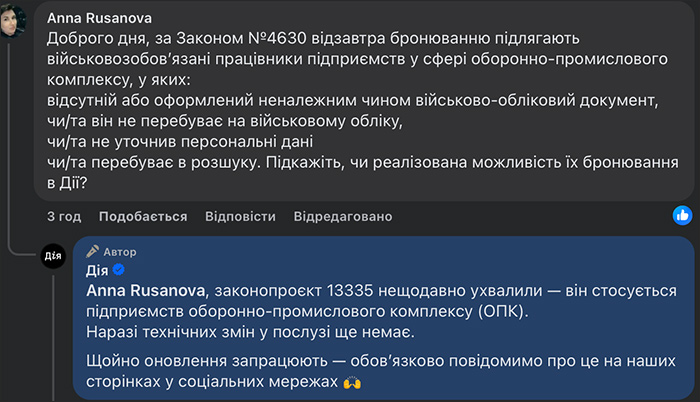Open the comment's "3 год" timestamp
The width and height of the screenshot is (700, 402).
[x=64, y=217]
